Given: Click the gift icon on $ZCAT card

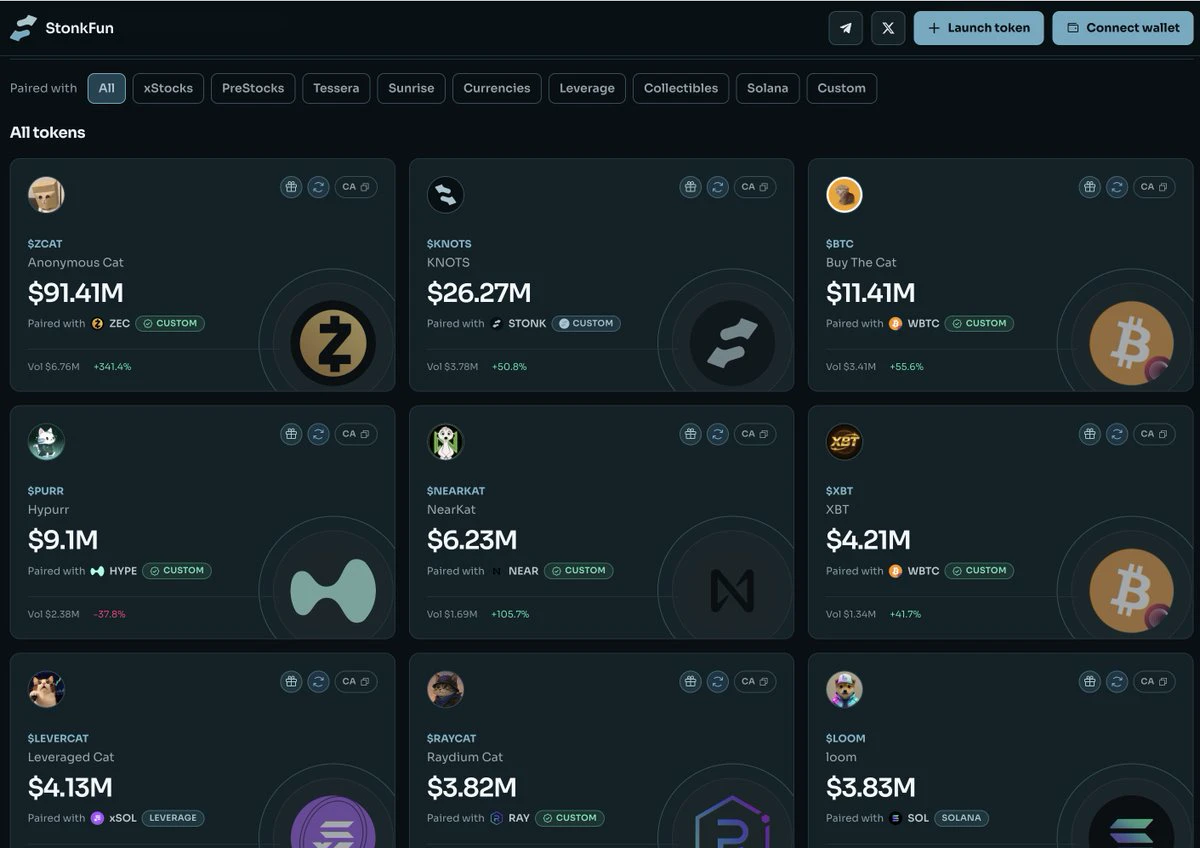Looking at the screenshot, I should pos(291,187).
